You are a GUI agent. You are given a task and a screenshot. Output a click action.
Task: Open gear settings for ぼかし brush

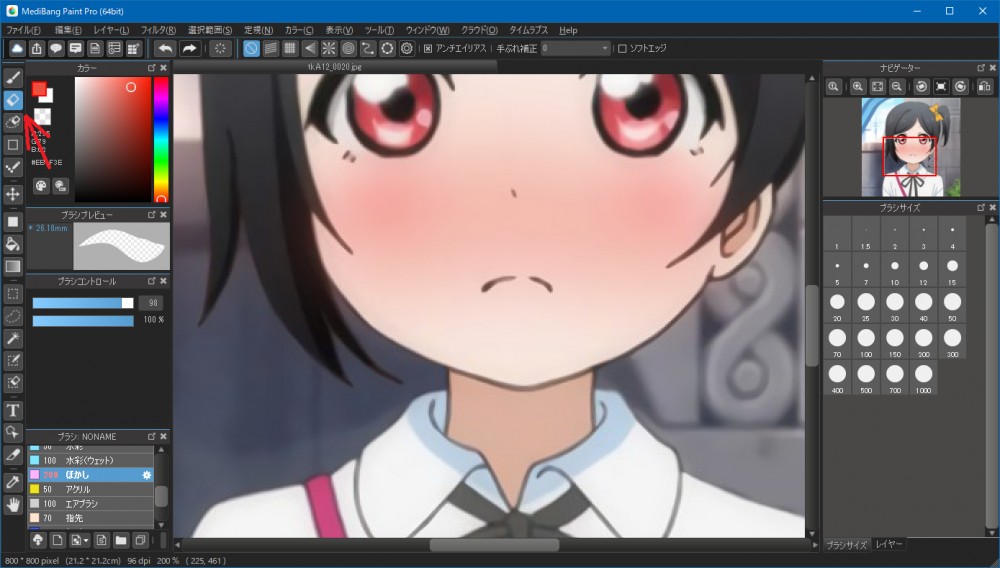(147, 475)
